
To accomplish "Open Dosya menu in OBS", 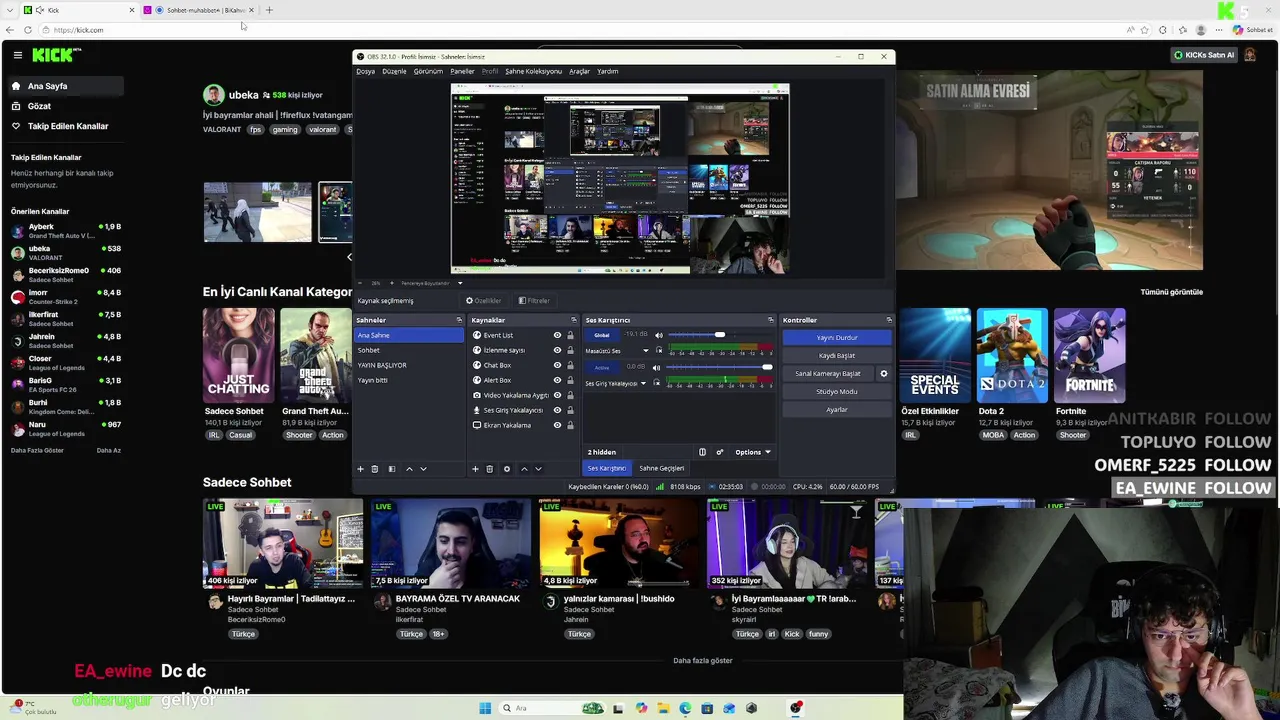I will pyautogui.click(x=365, y=71).
